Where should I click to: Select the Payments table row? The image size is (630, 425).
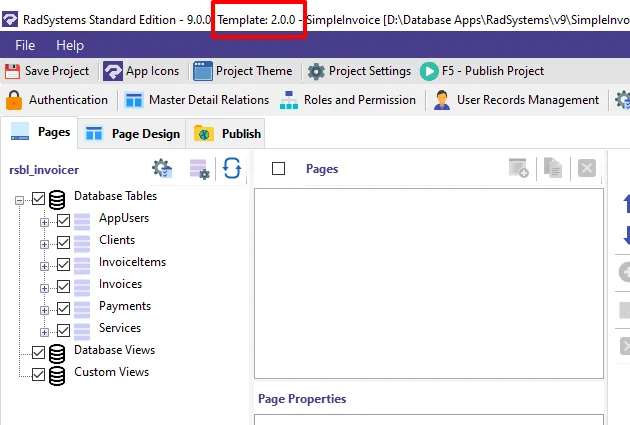click(x=125, y=306)
